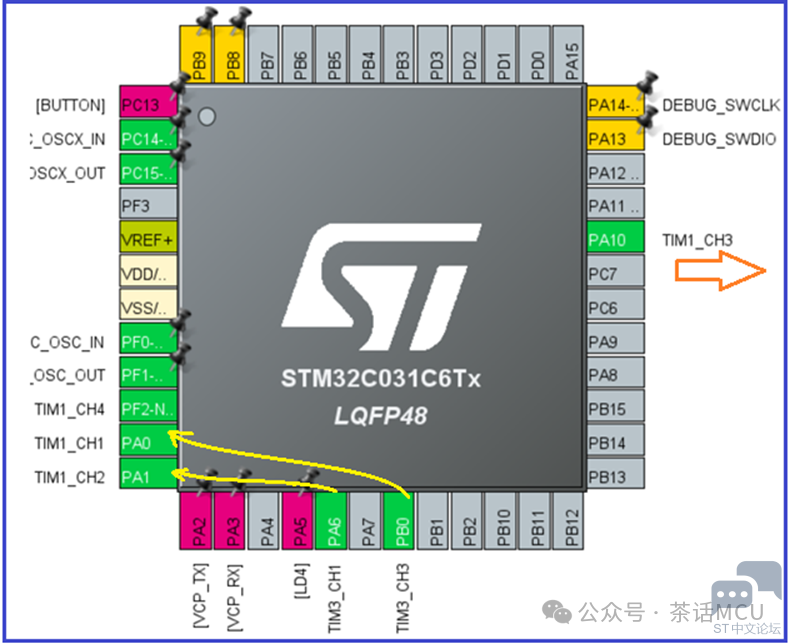Click the unassigned PA7 pin
The image size is (790, 644).
pyautogui.click(x=365, y=521)
